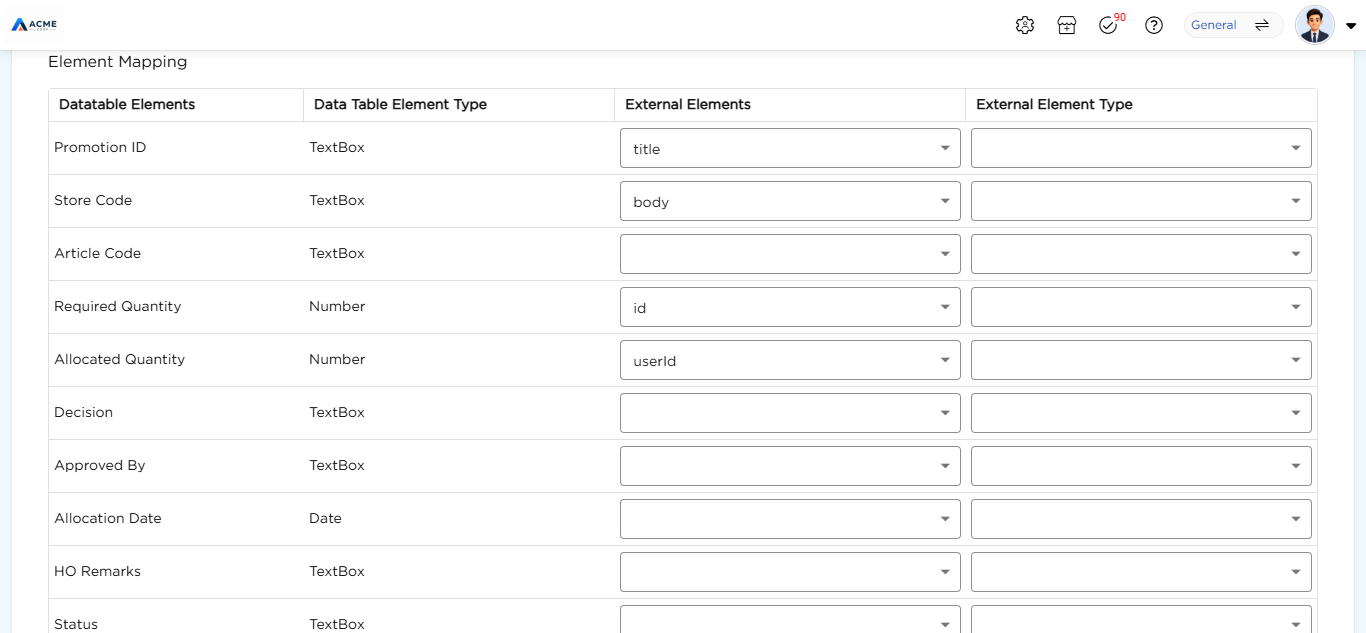Open the settings gear icon

[x=1024, y=25]
